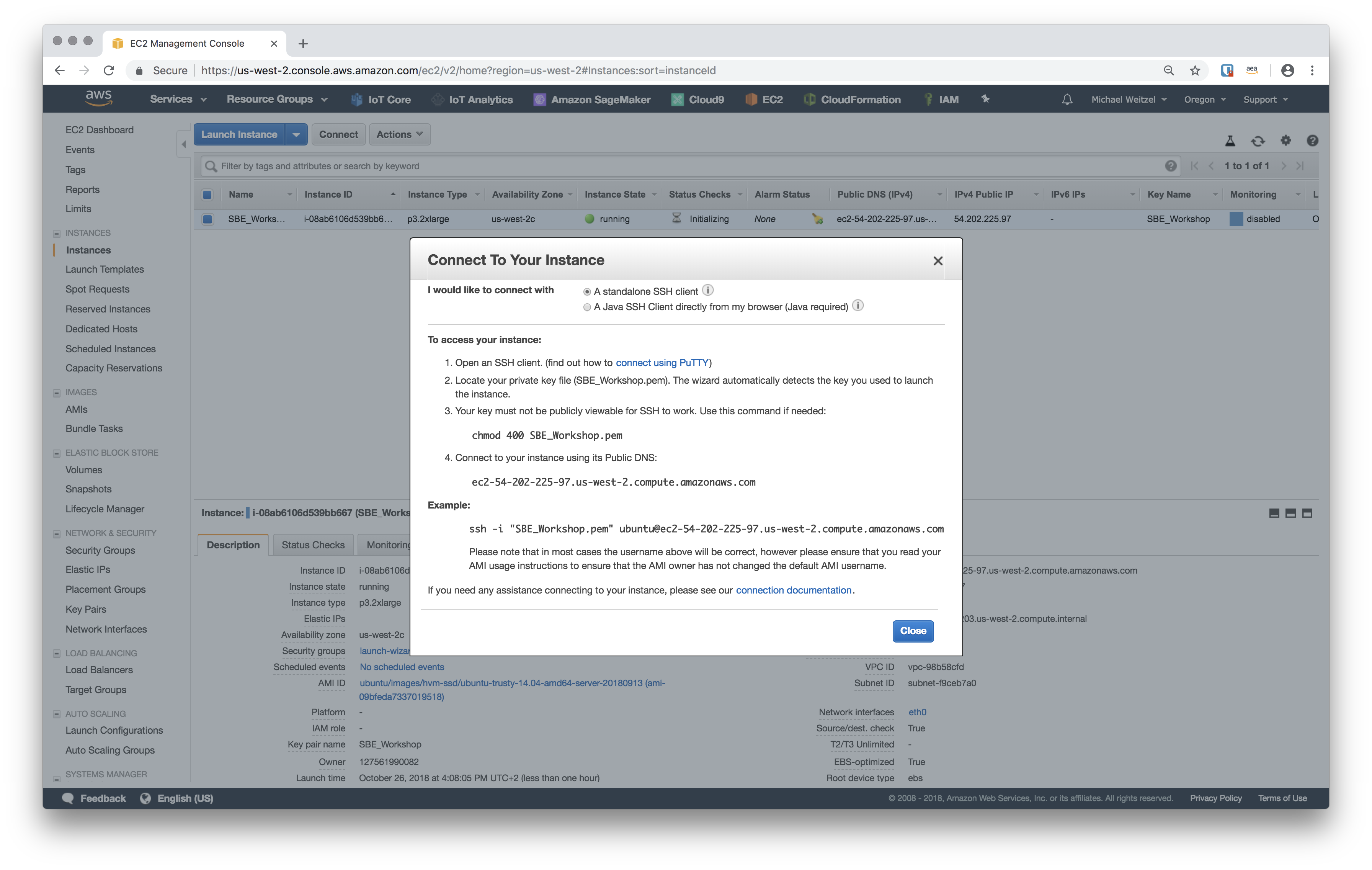Image resolution: width=1372 pixels, height=870 pixels.
Task: Open connect using PuTTY link
Action: point(661,363)
